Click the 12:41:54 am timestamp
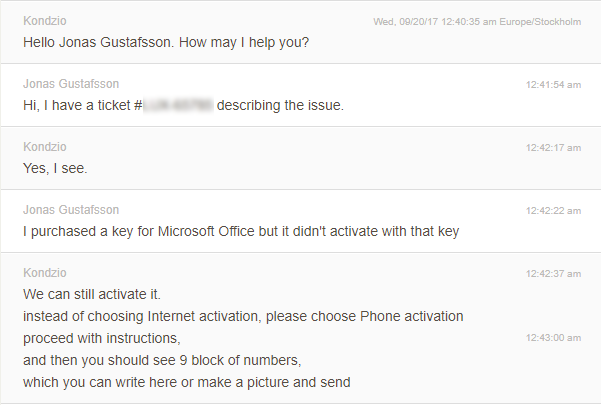This screenshot has width=601, height=405. pos(553,85)
